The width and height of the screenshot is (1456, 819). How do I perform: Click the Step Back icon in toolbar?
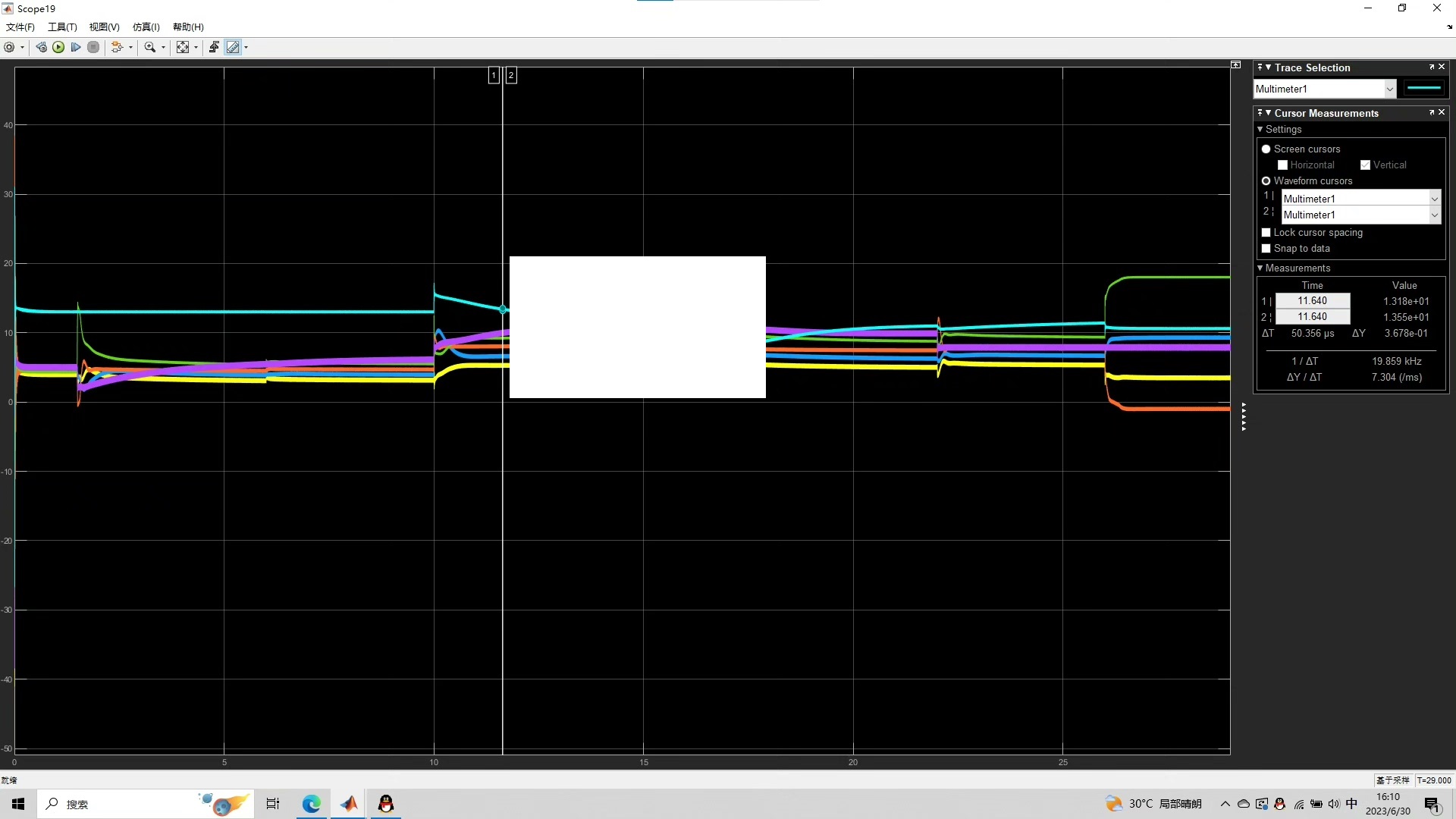[x=42, y=47]
